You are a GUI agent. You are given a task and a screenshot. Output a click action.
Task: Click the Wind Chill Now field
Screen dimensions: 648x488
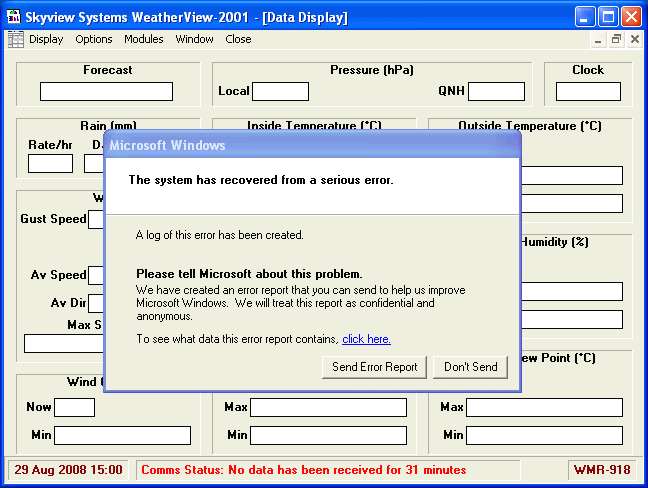tap(74, 407)
